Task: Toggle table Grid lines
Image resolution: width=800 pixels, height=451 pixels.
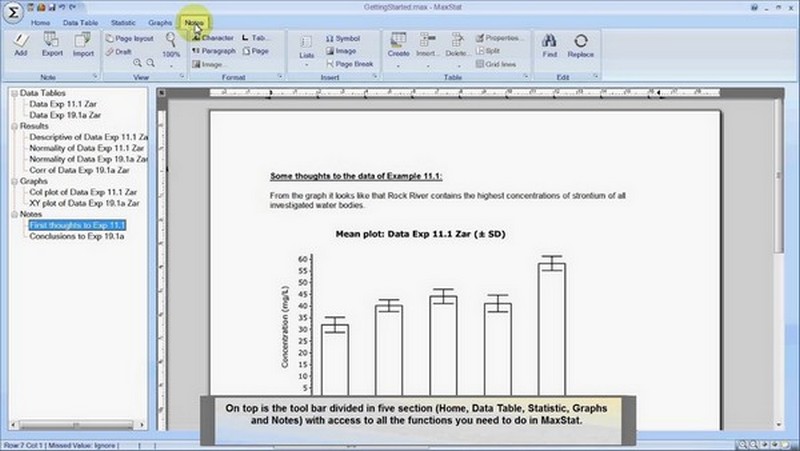Action: pyautogui.click(x=496, y=64)
